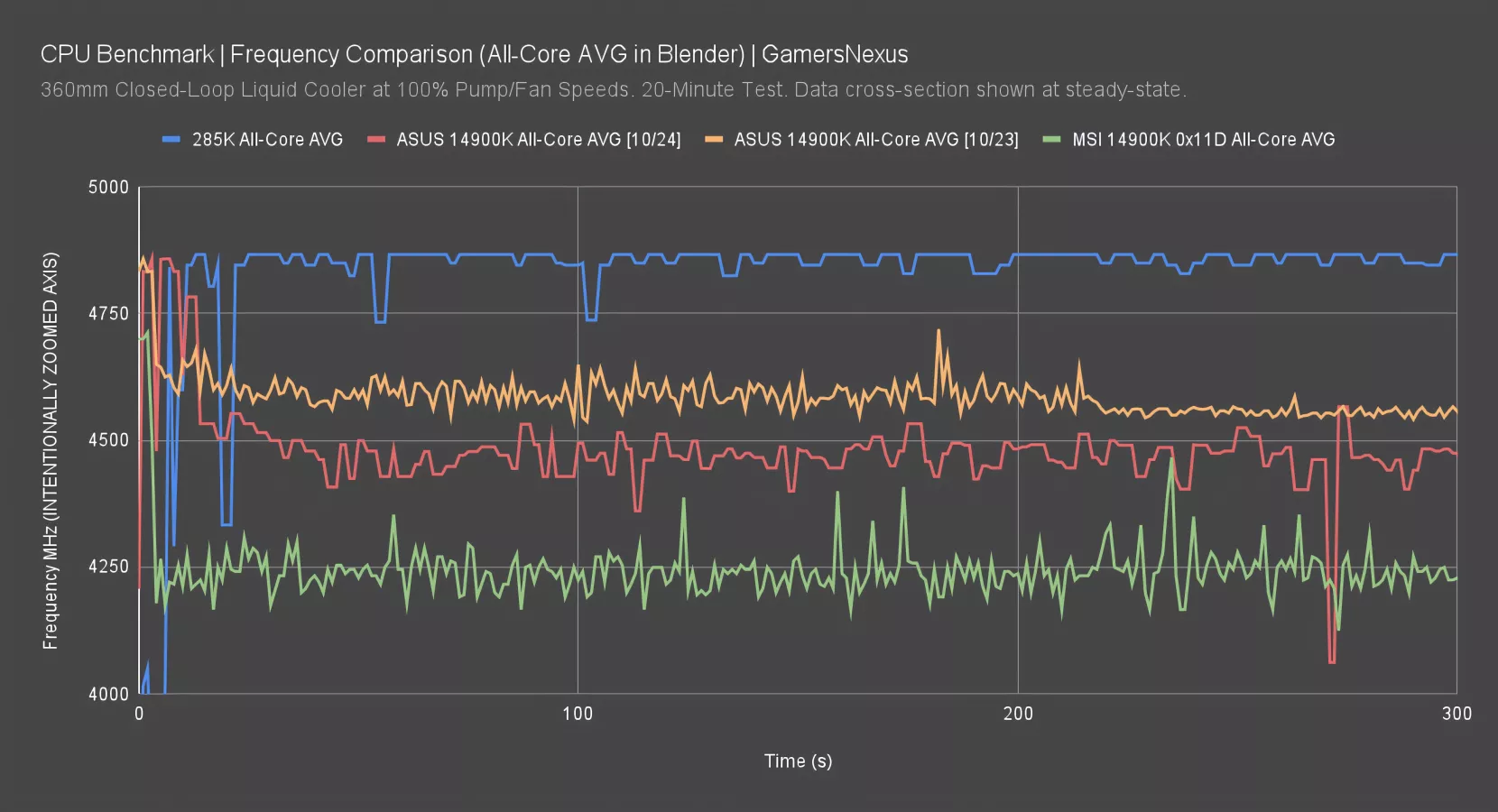The image size is (1498, 812).
Task: Click the 100 tick on the time axis
Action: pos(578,714)
